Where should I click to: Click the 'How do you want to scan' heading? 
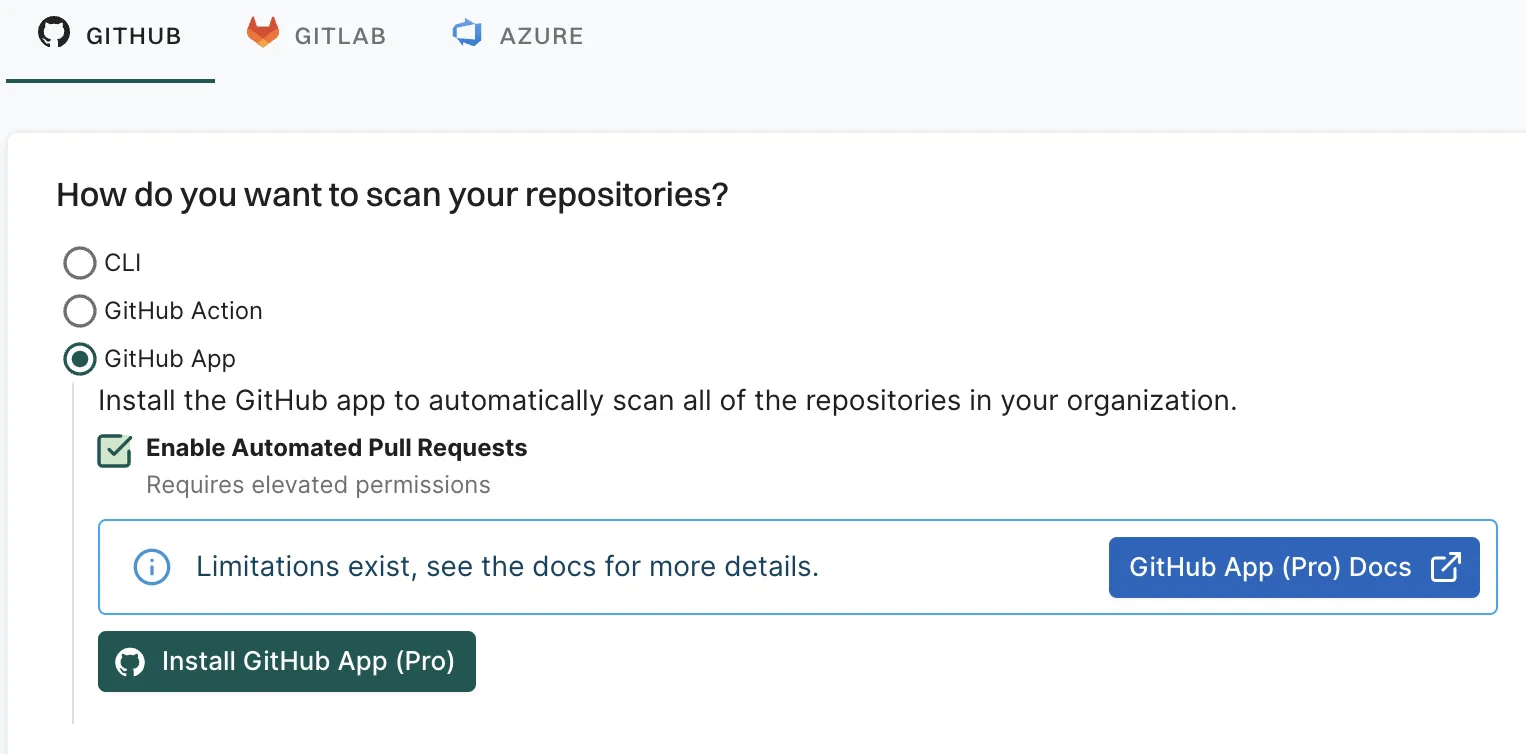(x=392, y=194)
